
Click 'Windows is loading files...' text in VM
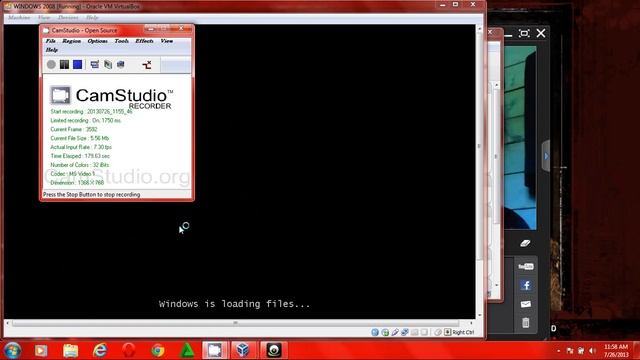[x=234, y=304]
